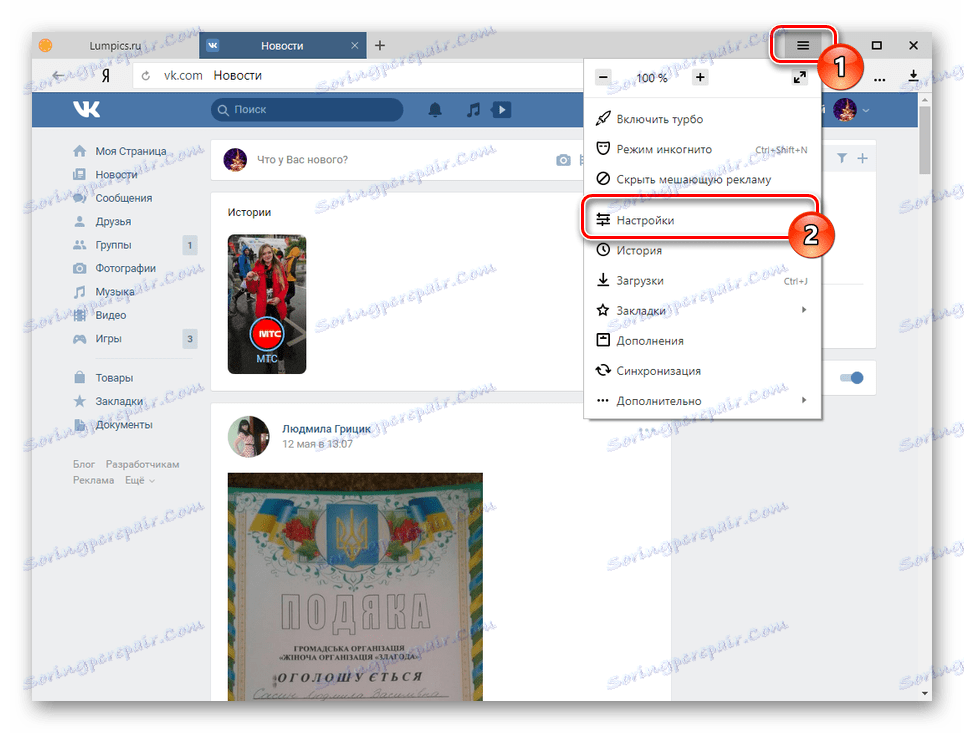
Task: Open Режим инкогнито from menu
Action: tap(702, 149)
